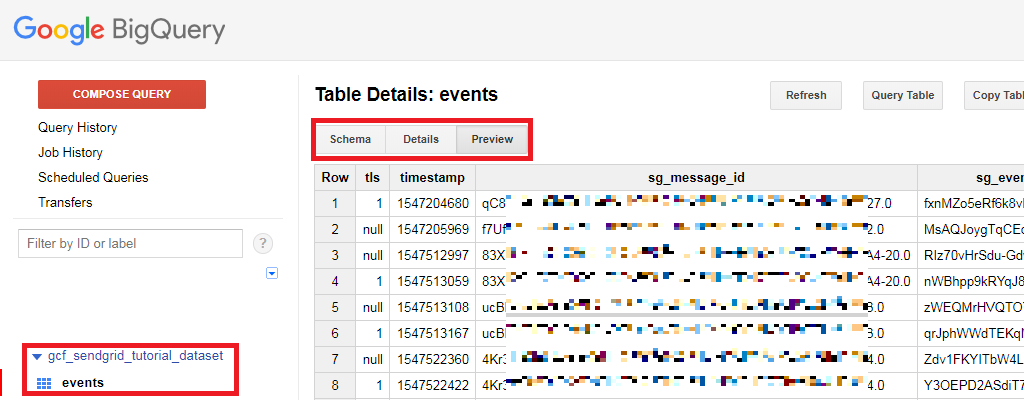Click the sg_event_id cell starting MsAQJoygTqCE
Viewport: 1024px width, 400px height.
pyautogui.click(x=971, y=229)
